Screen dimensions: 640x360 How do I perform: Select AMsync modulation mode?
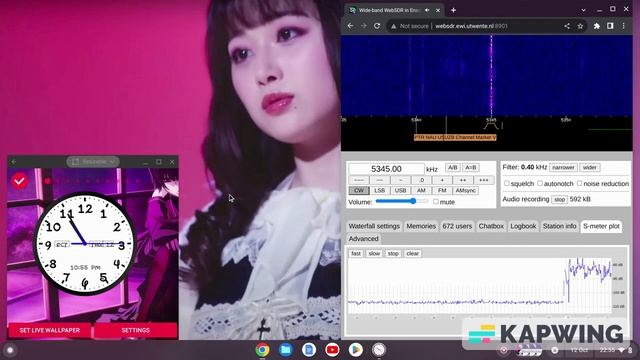point(465,191)
